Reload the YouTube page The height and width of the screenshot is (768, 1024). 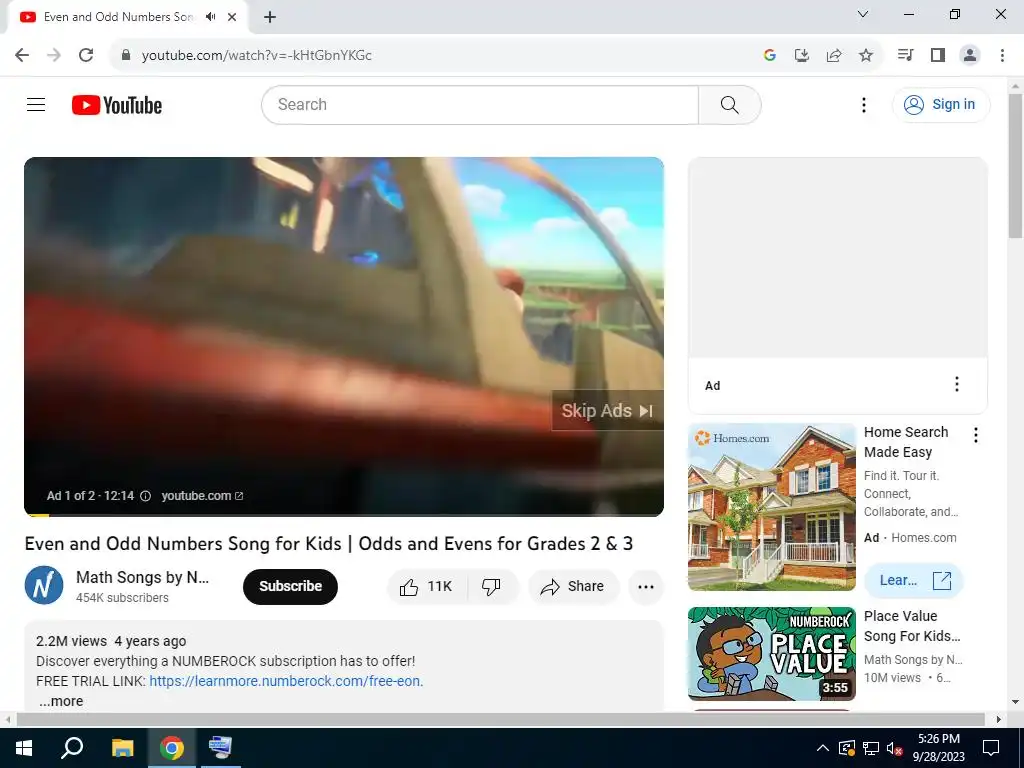click(x=86, y=55)
